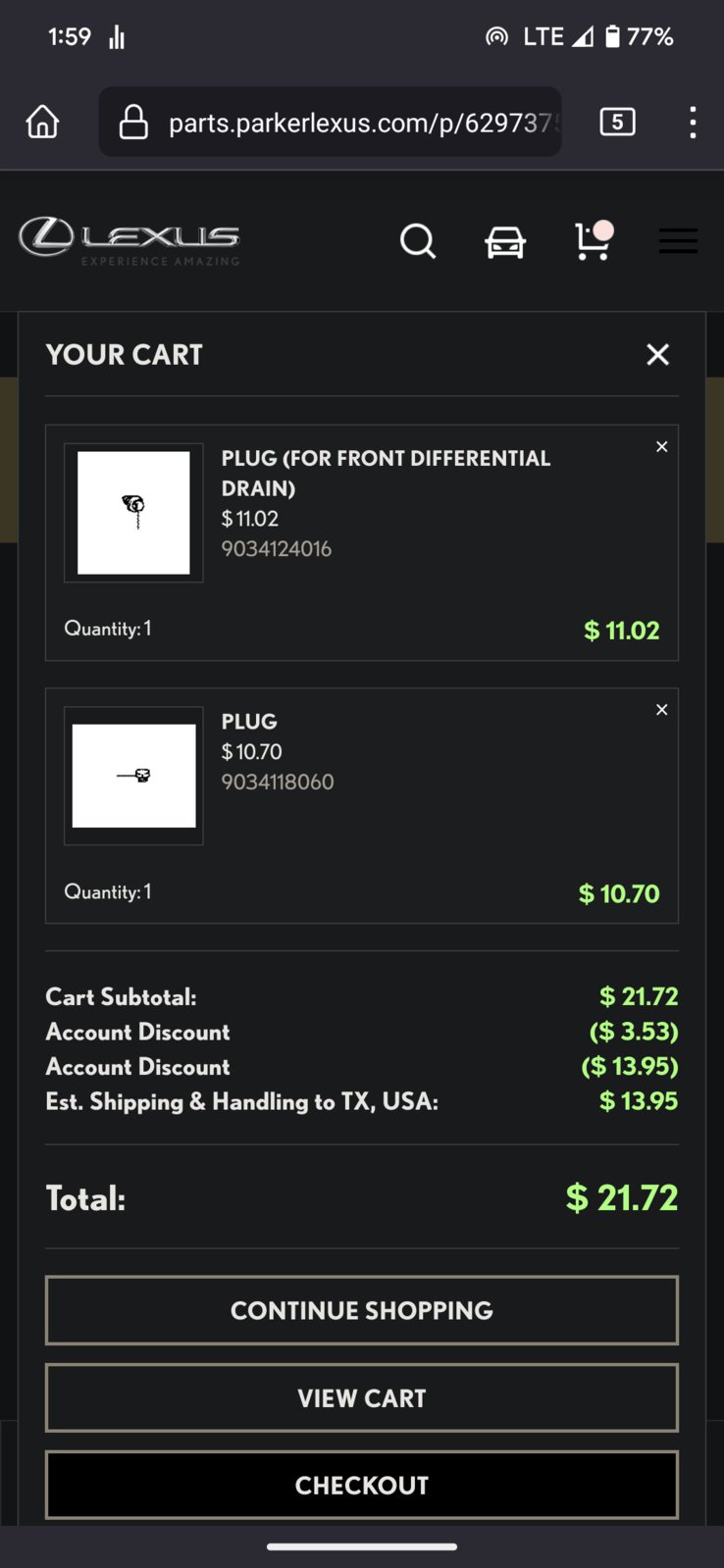Proceed with the Checkout button

pos(362,1485)
